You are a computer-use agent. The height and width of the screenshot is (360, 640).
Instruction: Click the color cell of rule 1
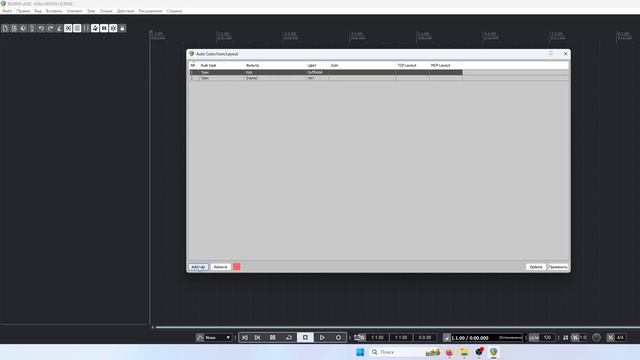317,72
